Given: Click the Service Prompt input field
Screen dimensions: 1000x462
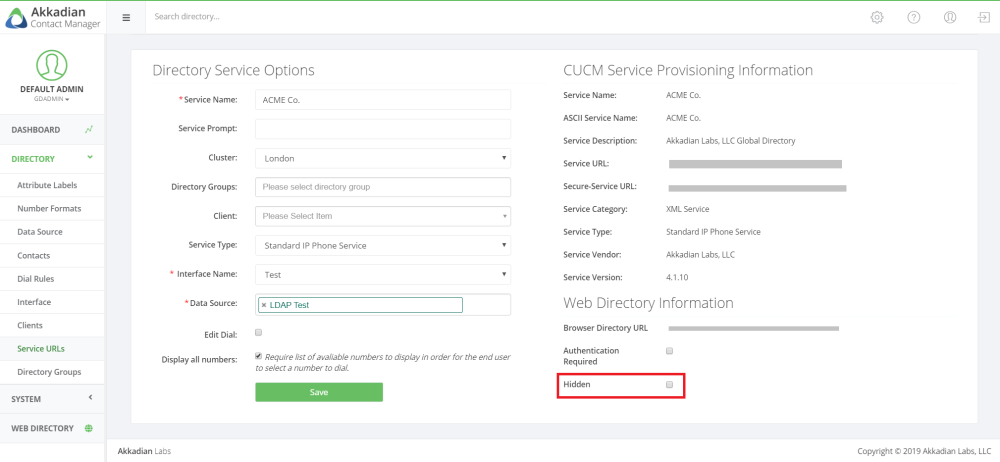Looking at the screenshot, I should click(383, 129).
